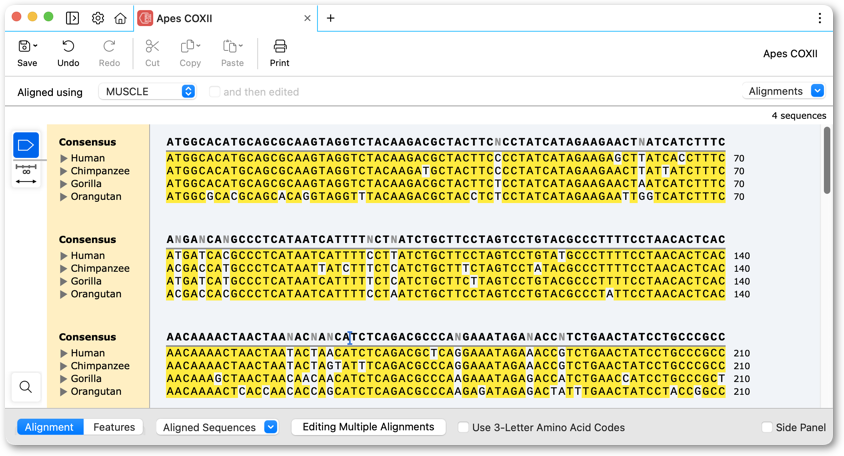Click the vertical scrollbar thumb
The width and height of the screenshot is (844, 456).
[827, 160]
